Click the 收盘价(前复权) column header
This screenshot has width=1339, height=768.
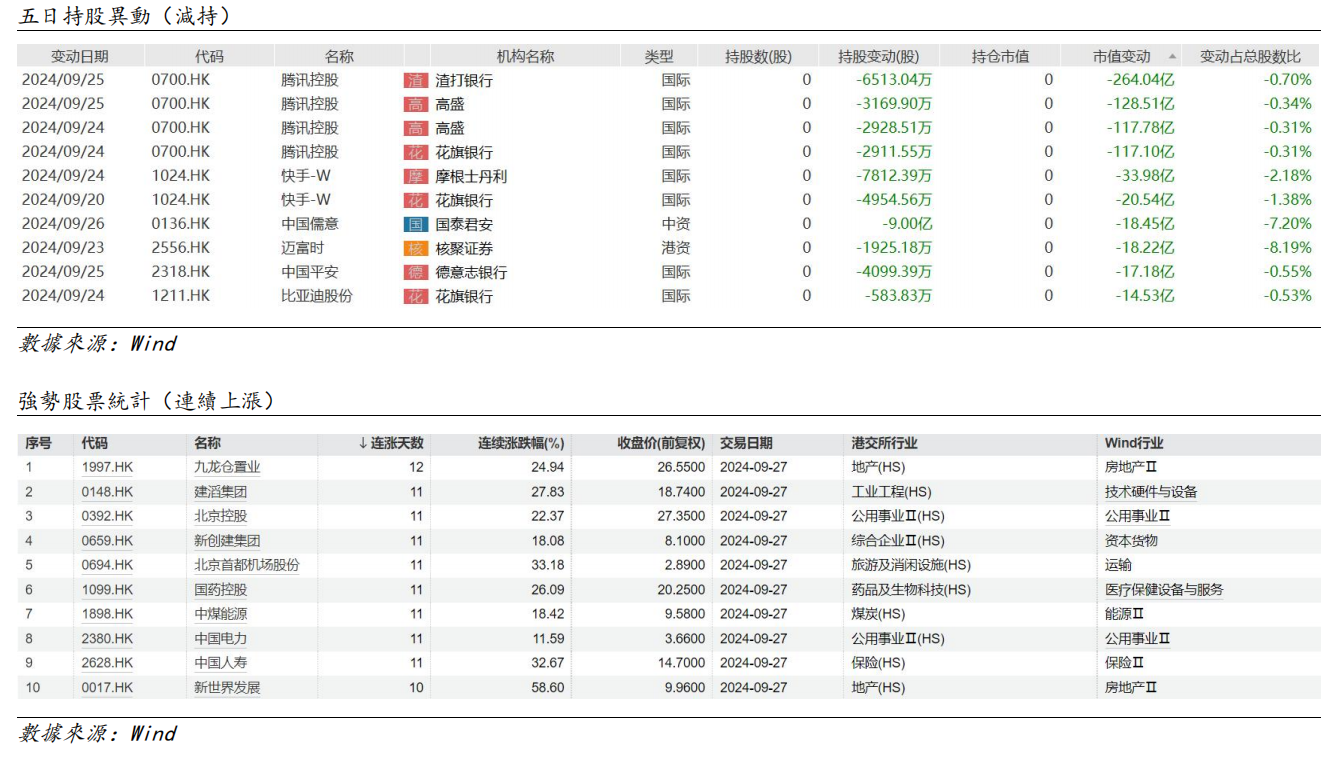click(x=661, y=443)
